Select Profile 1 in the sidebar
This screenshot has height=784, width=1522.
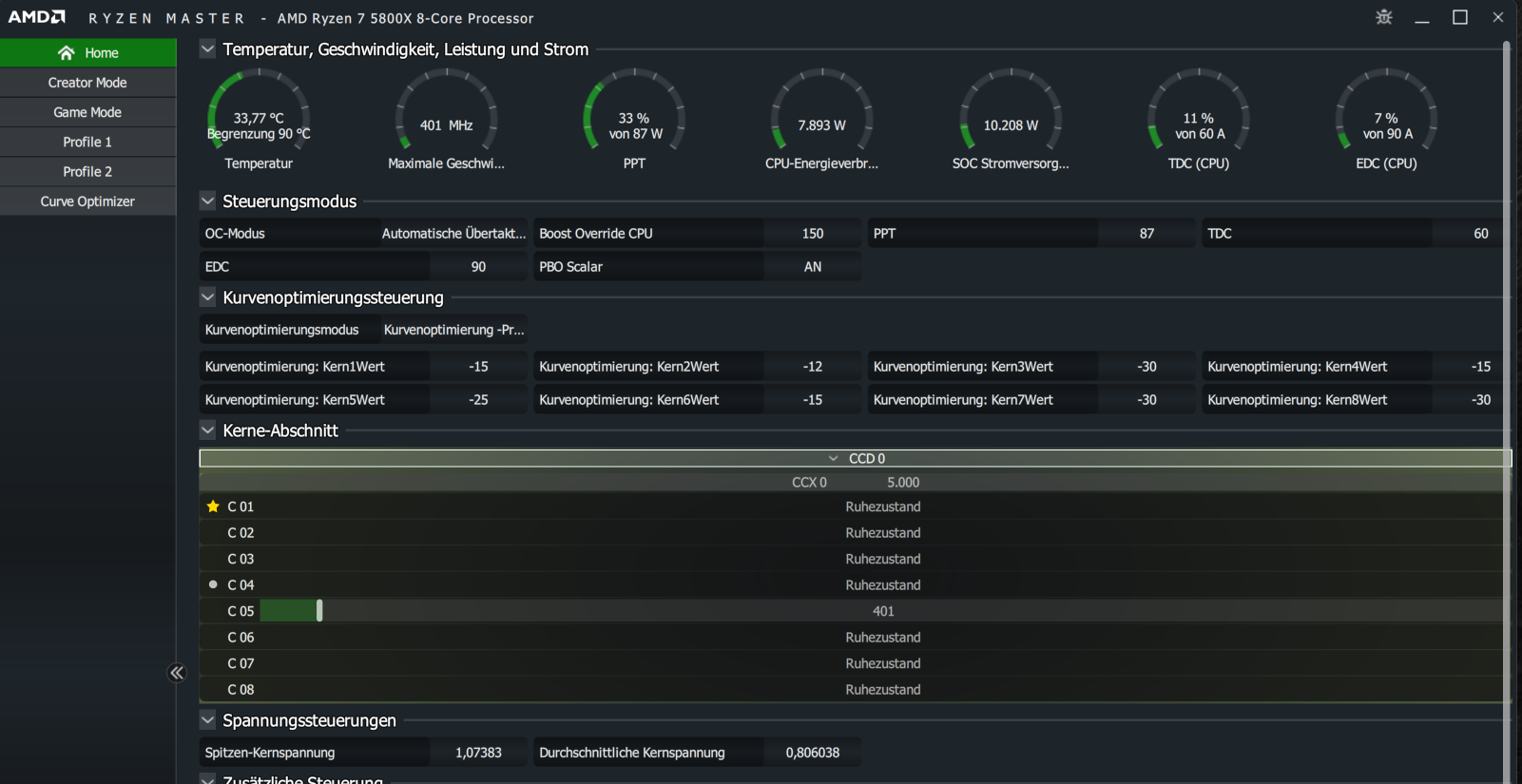(87, 142)
